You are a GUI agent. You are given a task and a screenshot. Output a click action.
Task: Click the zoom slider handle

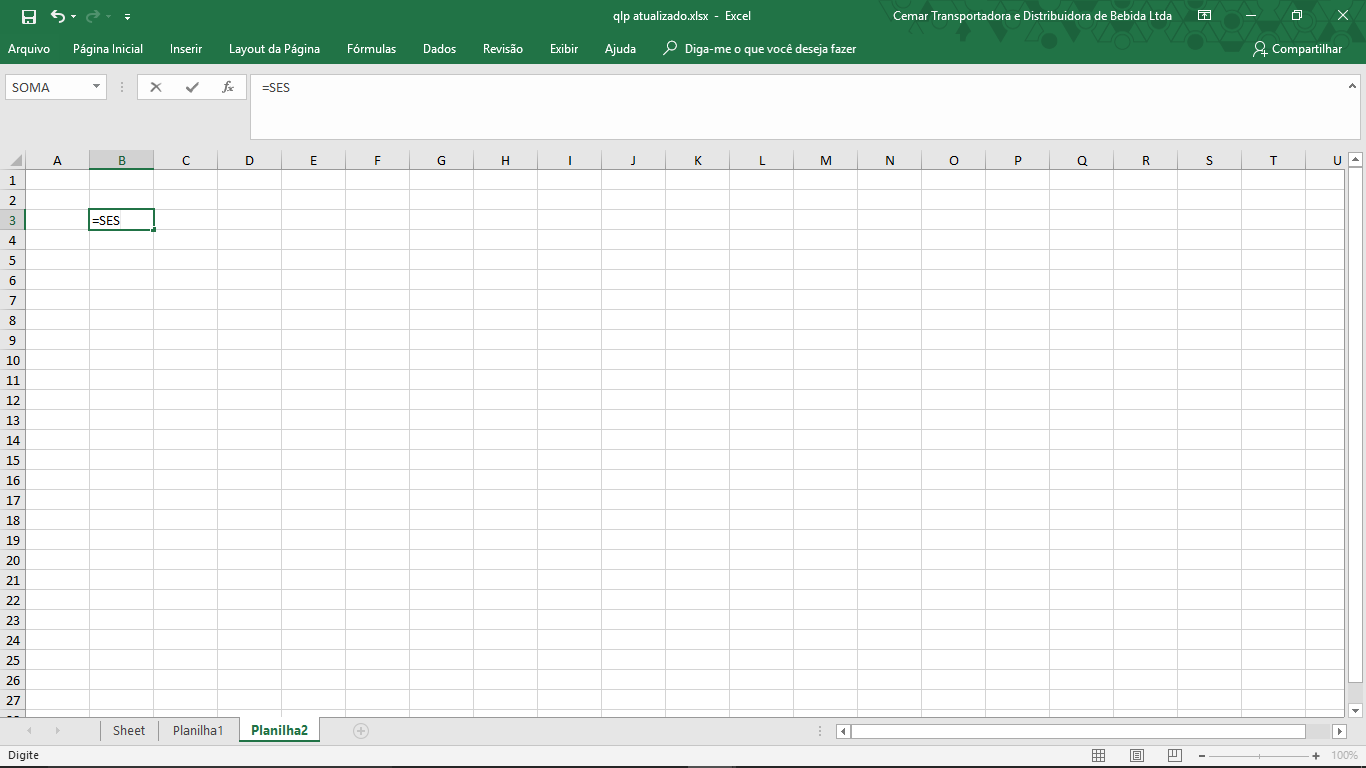click(1259, 756)
